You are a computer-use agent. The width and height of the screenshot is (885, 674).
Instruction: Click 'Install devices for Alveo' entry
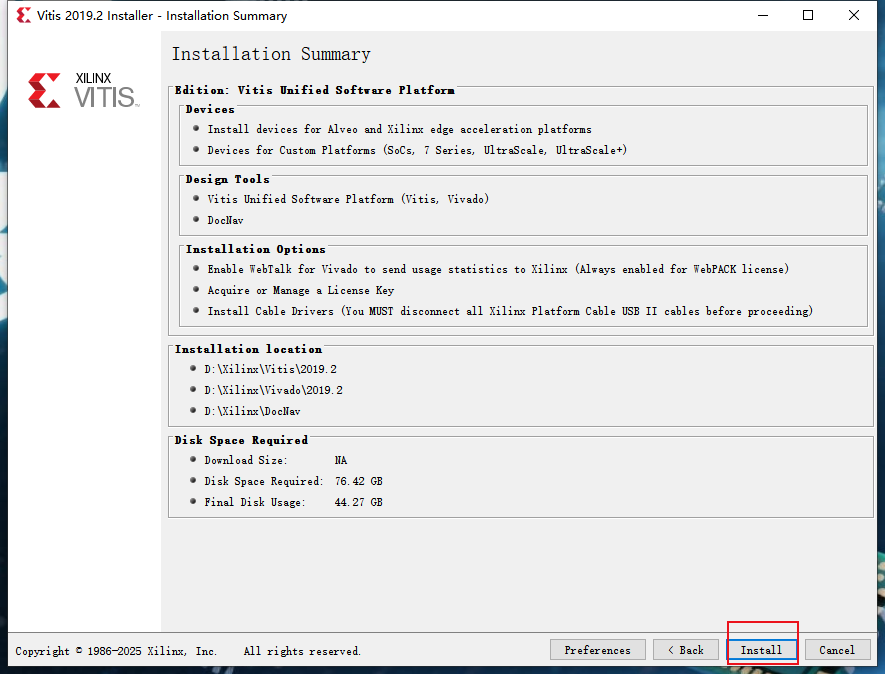click(400, 129)
